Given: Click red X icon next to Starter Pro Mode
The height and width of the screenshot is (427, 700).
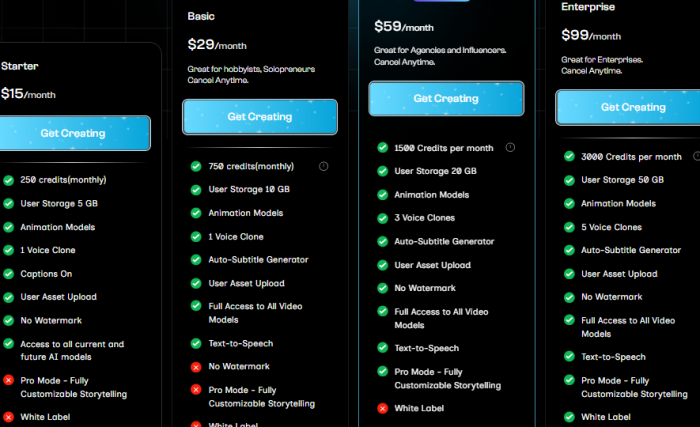Looking at the screenshot, I should pos(8,381).
